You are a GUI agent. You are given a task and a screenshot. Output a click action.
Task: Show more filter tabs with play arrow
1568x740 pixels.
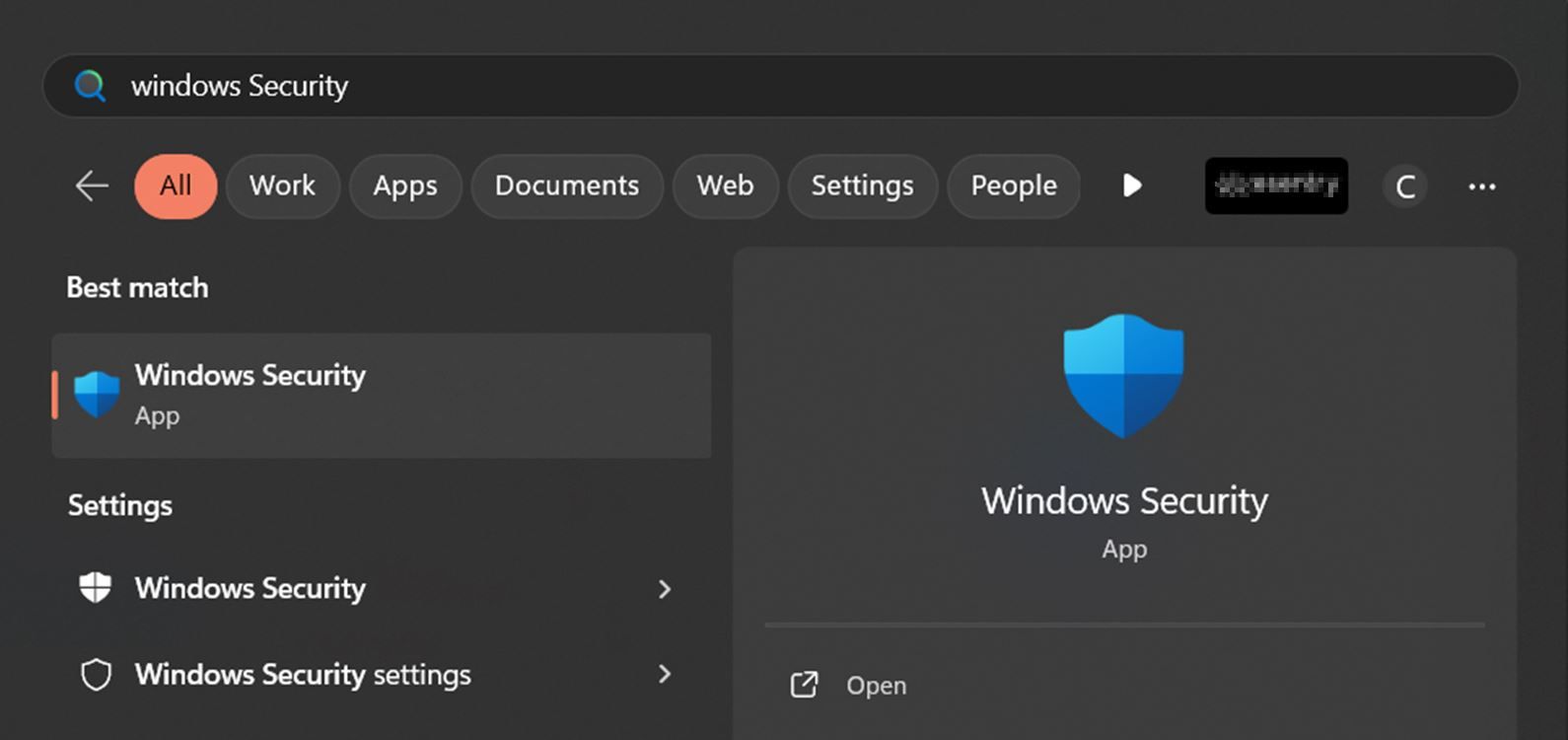point(1132,185)
